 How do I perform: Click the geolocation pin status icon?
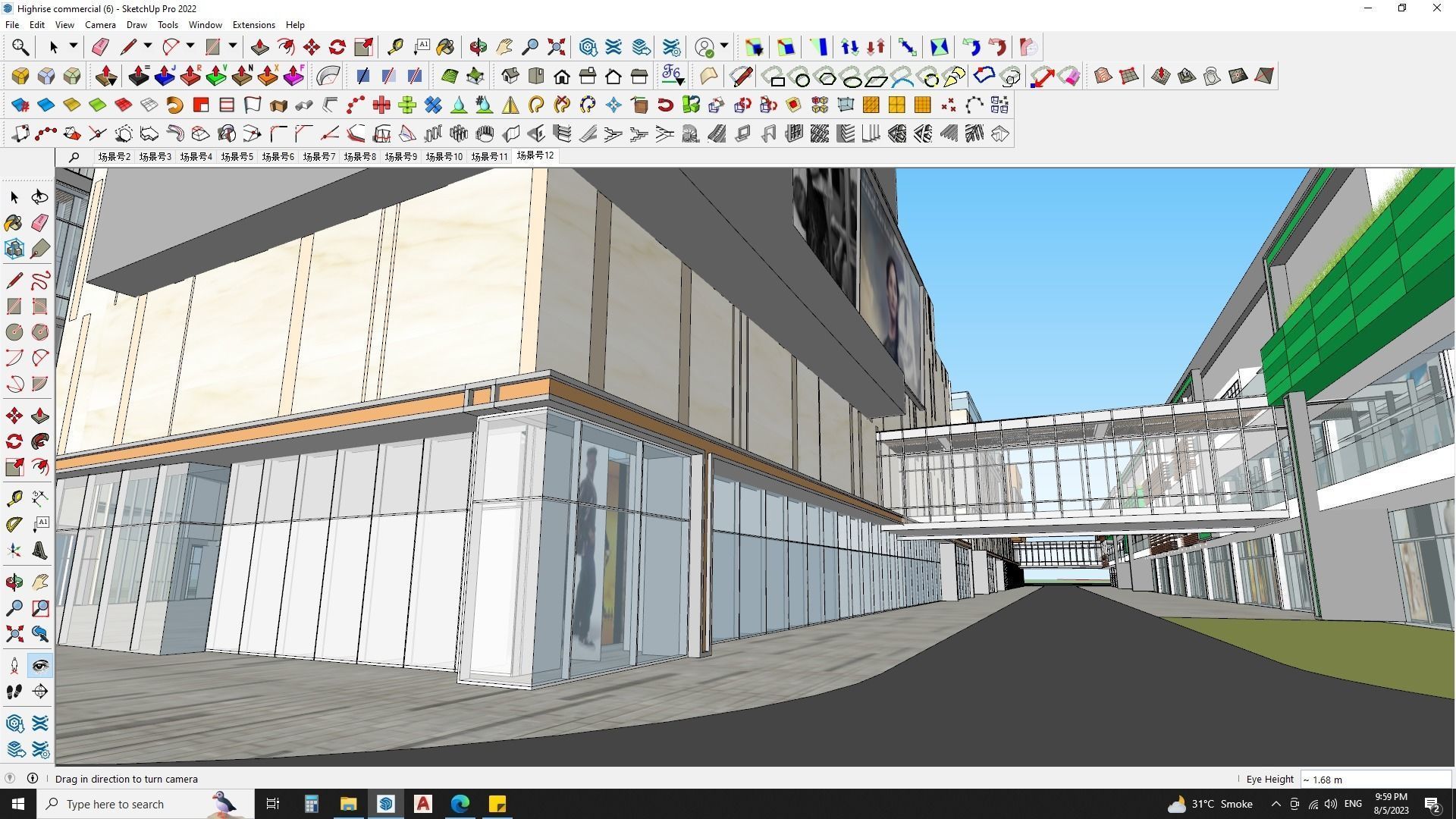tap(10, 778)
